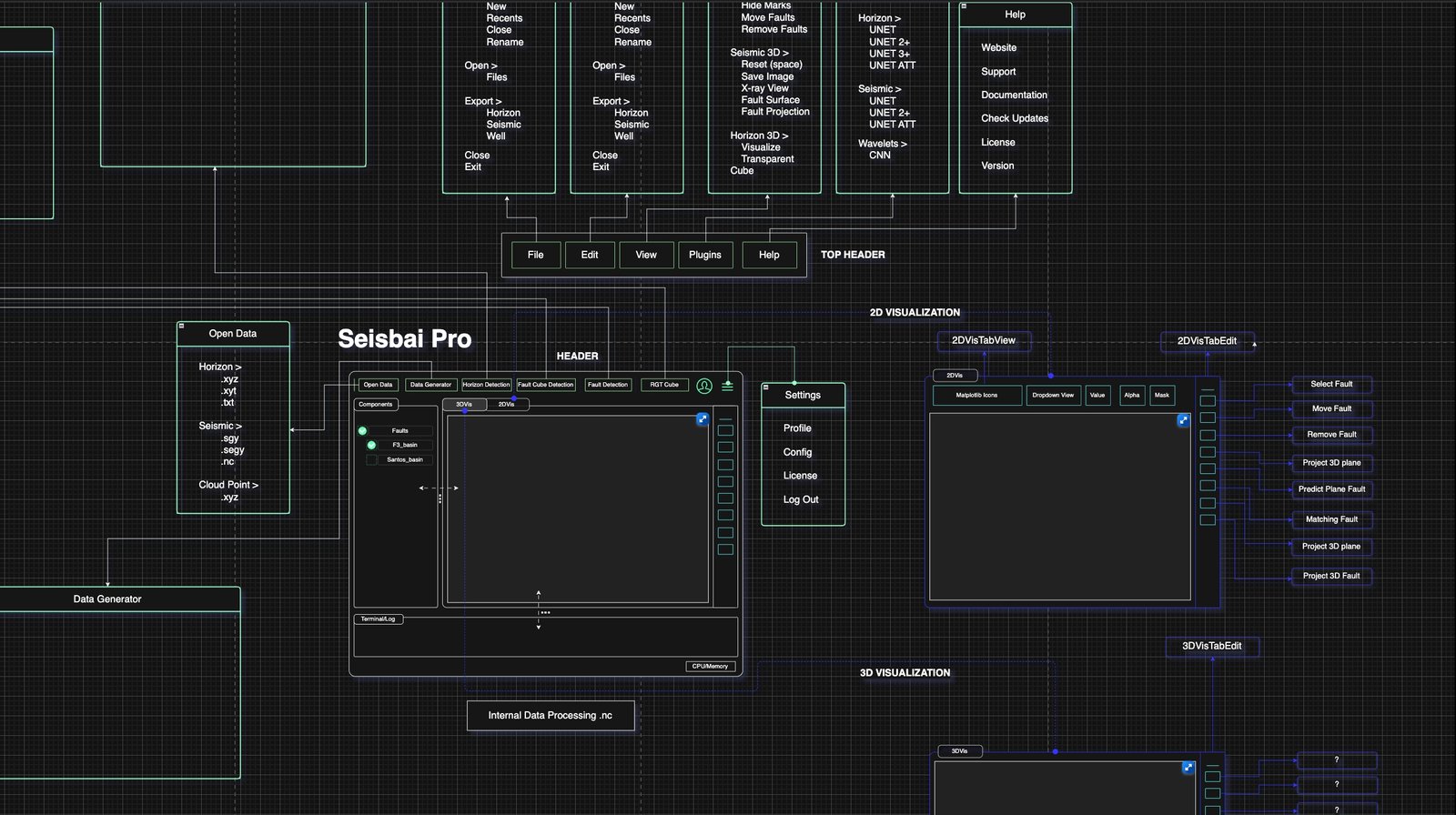Expand Seismic > in Open Data panel
The width and height of the screenshot is (1456, 815).
point(220,426)
